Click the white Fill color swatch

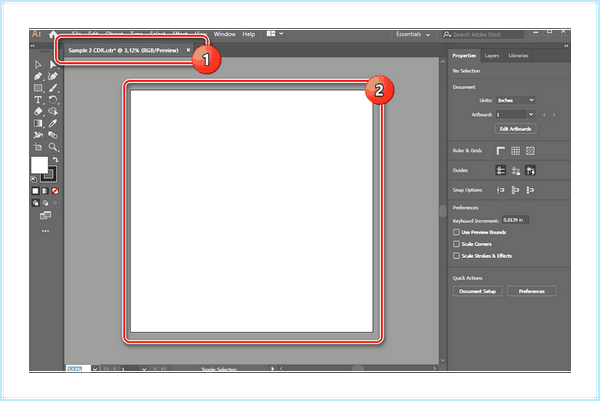click(39, 165)
